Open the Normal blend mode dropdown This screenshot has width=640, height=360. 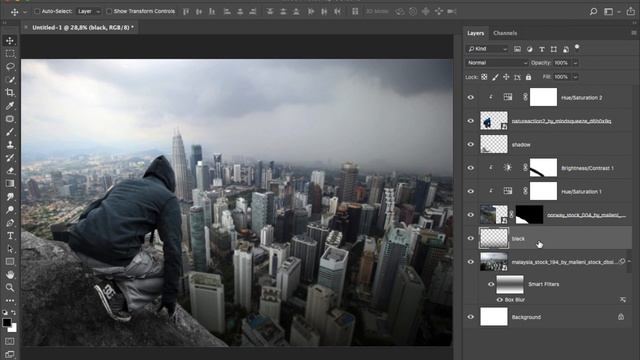[497, 63]
